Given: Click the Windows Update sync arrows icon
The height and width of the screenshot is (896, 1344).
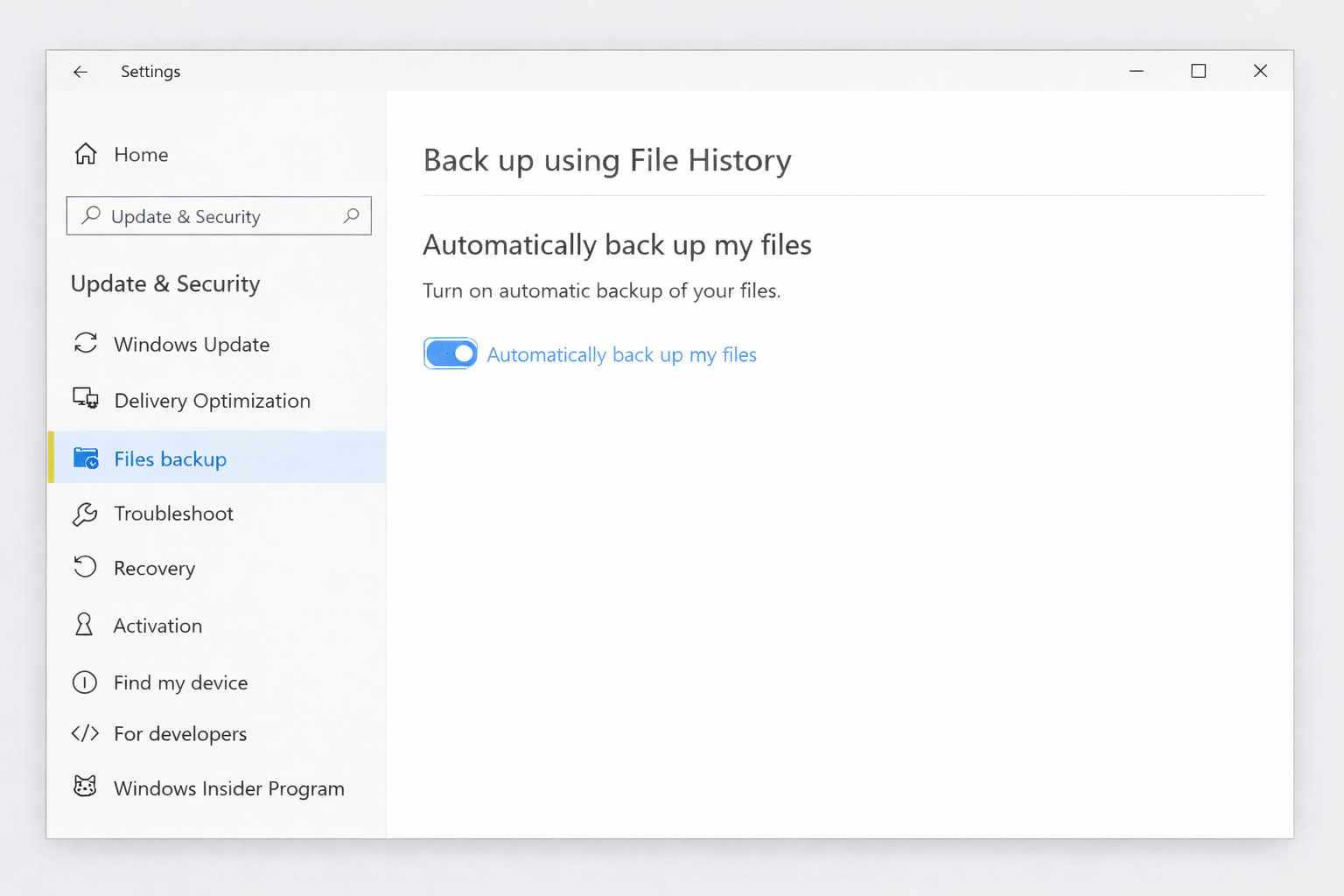Looking at the screenshot, I should pos(86,343).
